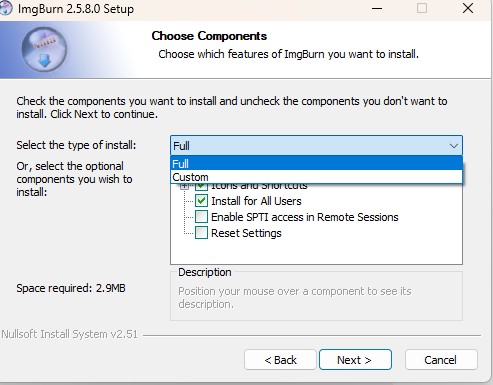
Task: Check the Reset Settings option
Action: (x=201, y=233)
